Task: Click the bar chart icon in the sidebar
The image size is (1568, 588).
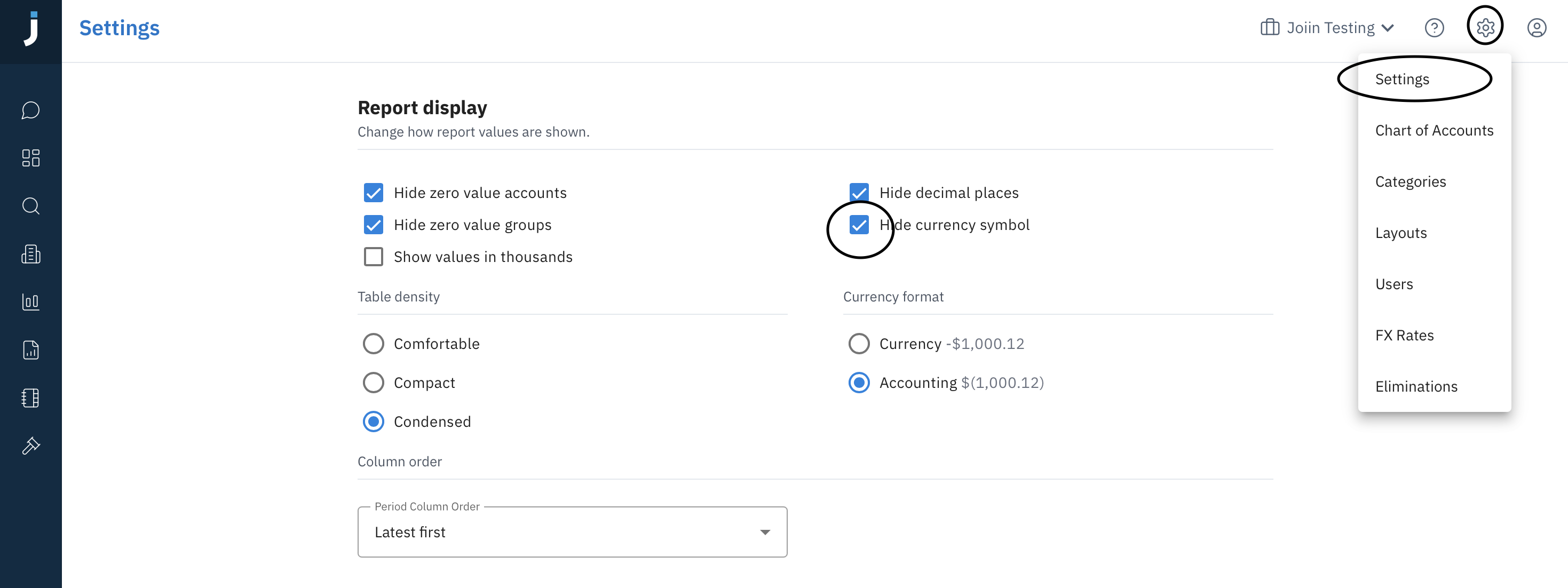Action: 30,302
